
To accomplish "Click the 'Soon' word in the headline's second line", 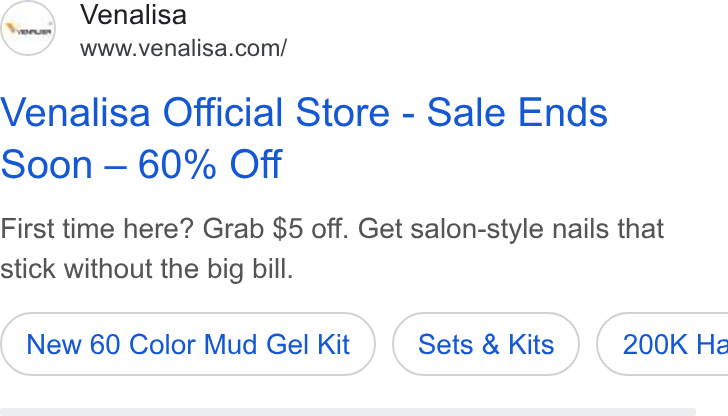I will click(47, 164).
